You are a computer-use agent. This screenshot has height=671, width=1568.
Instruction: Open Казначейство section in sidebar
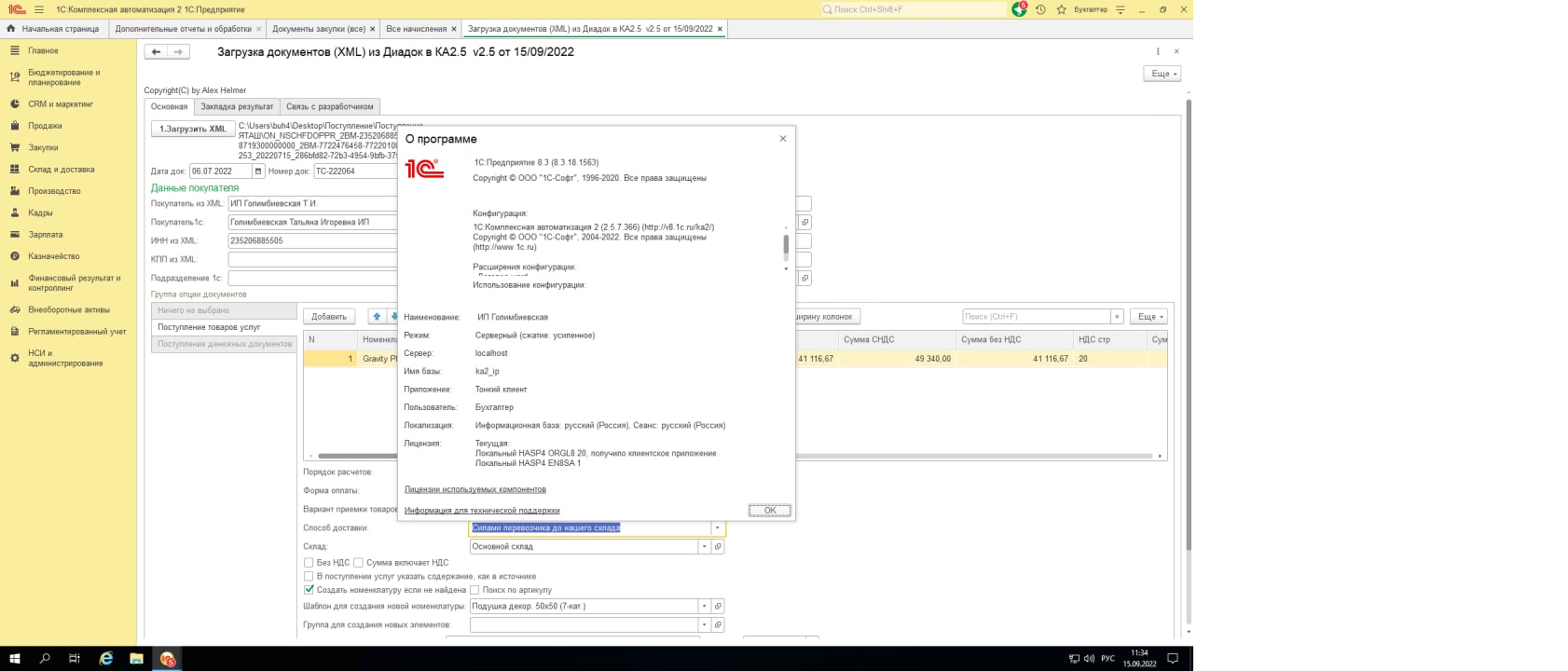(54, 257)
